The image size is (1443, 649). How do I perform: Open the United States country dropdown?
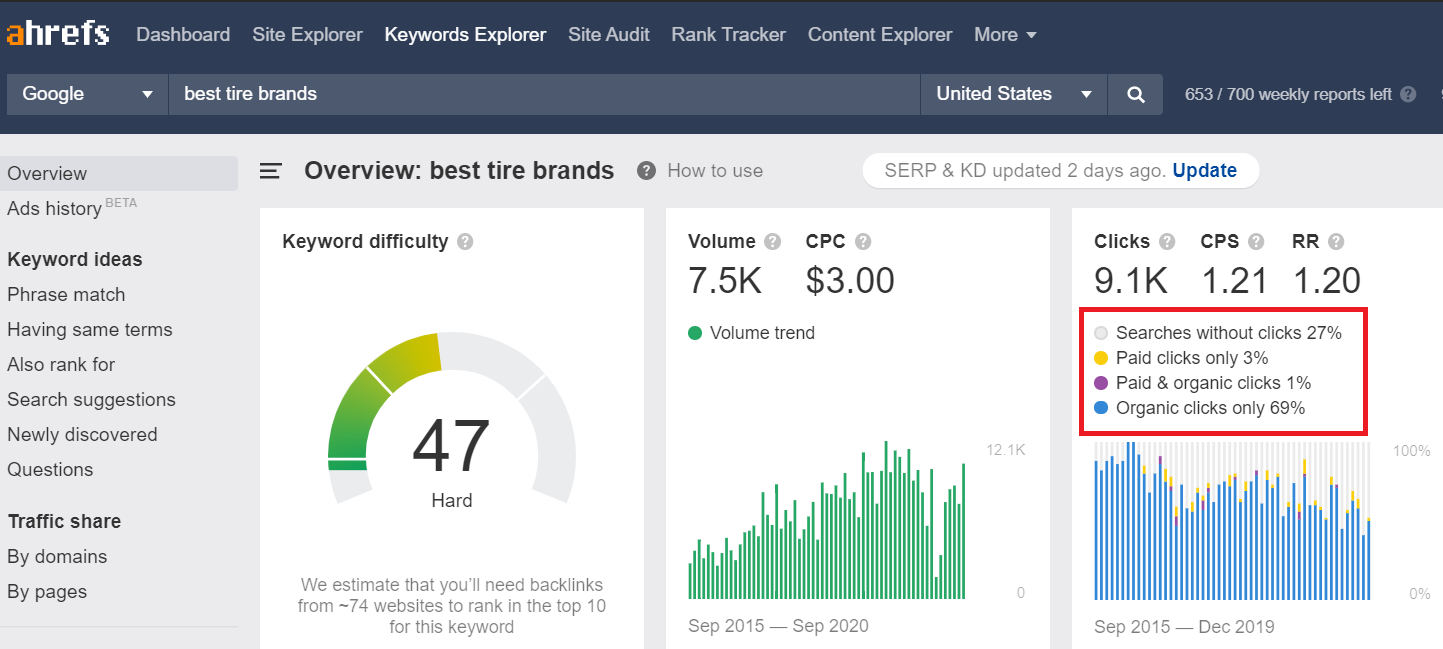click(1013, 94)
